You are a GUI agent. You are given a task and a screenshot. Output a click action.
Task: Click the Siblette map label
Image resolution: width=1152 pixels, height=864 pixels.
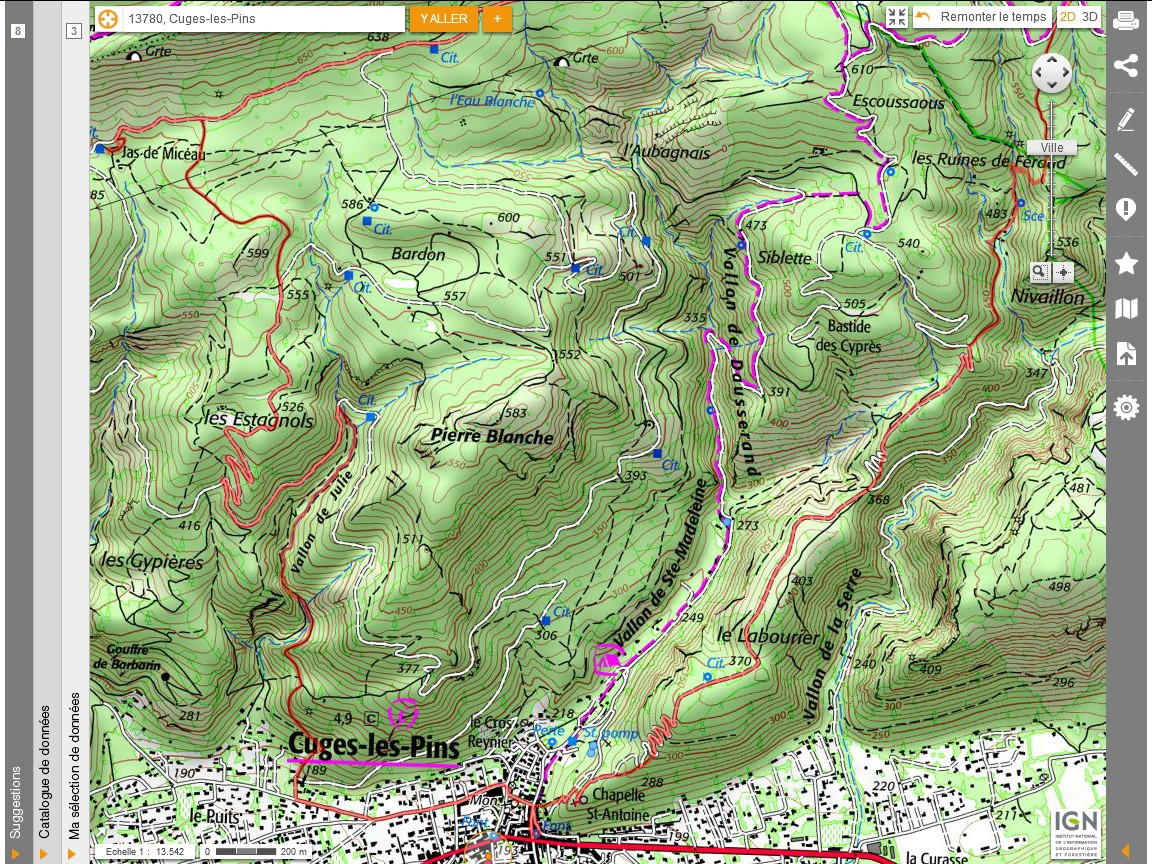(785, 258)
